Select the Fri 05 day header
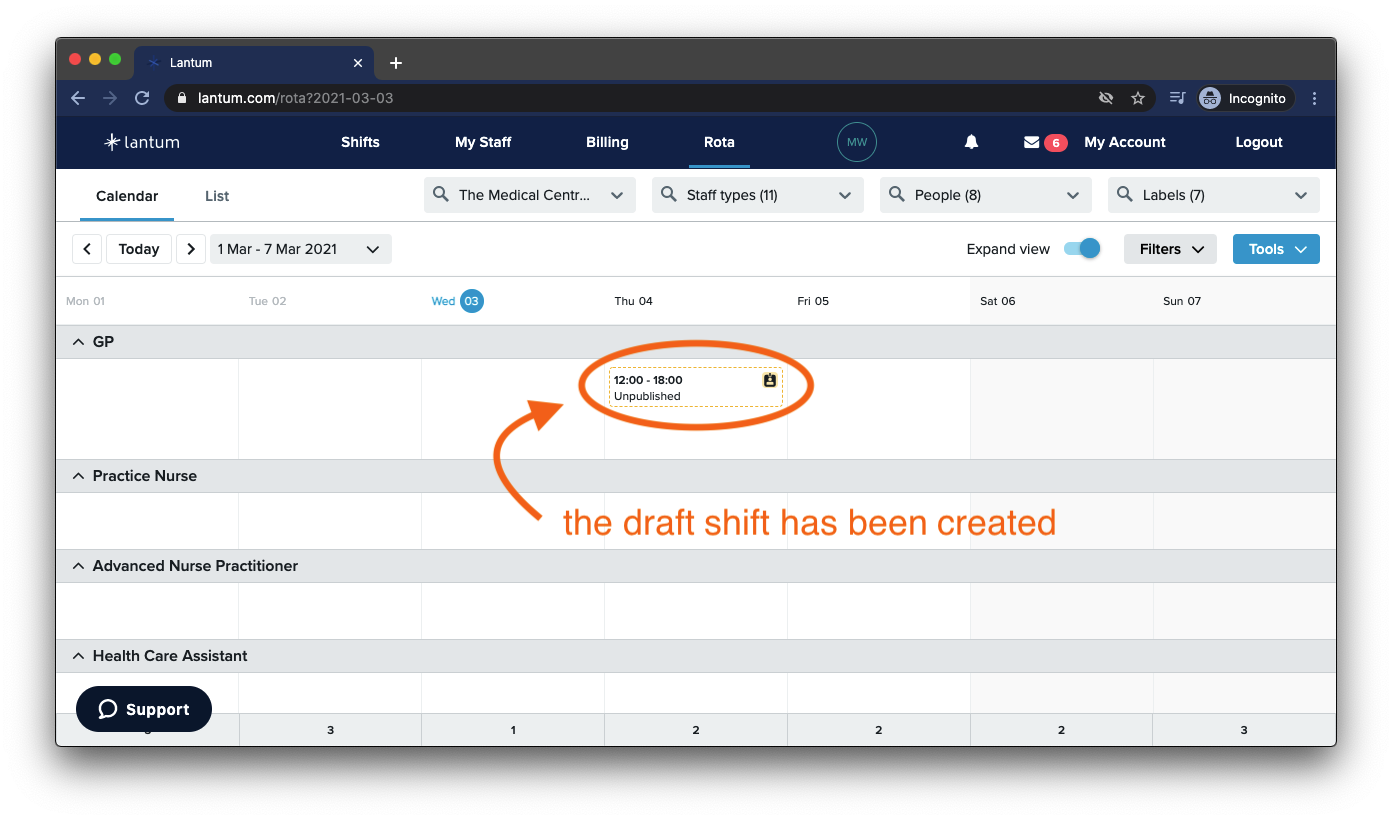1392x820 pixels. (x=813, y=301)
